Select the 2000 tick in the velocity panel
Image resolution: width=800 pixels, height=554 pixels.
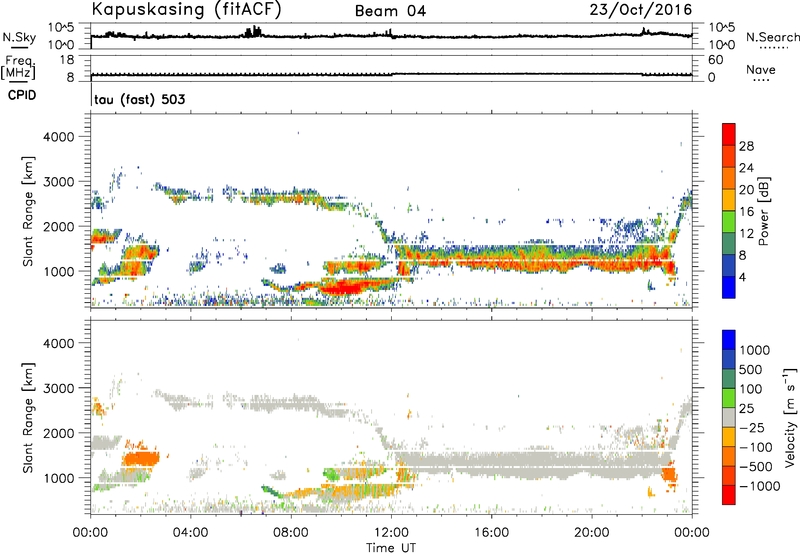click(59, 433)
